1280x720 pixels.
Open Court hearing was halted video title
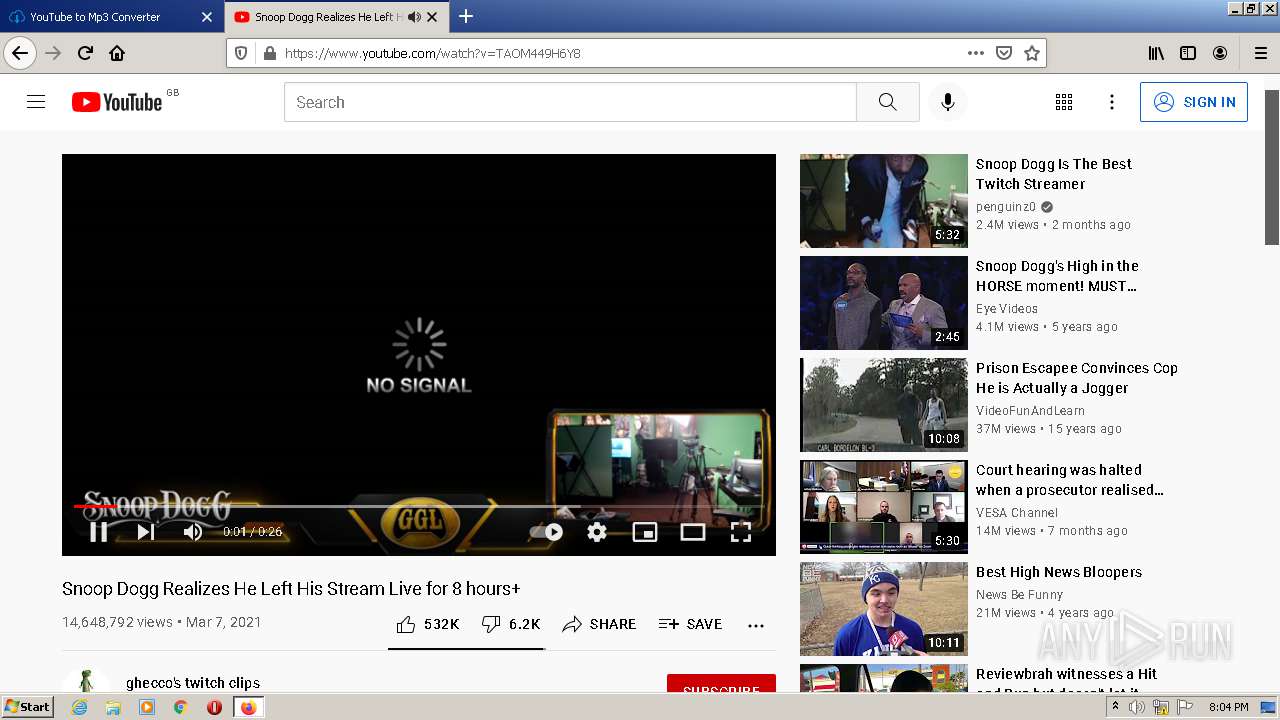(1070, 480)
